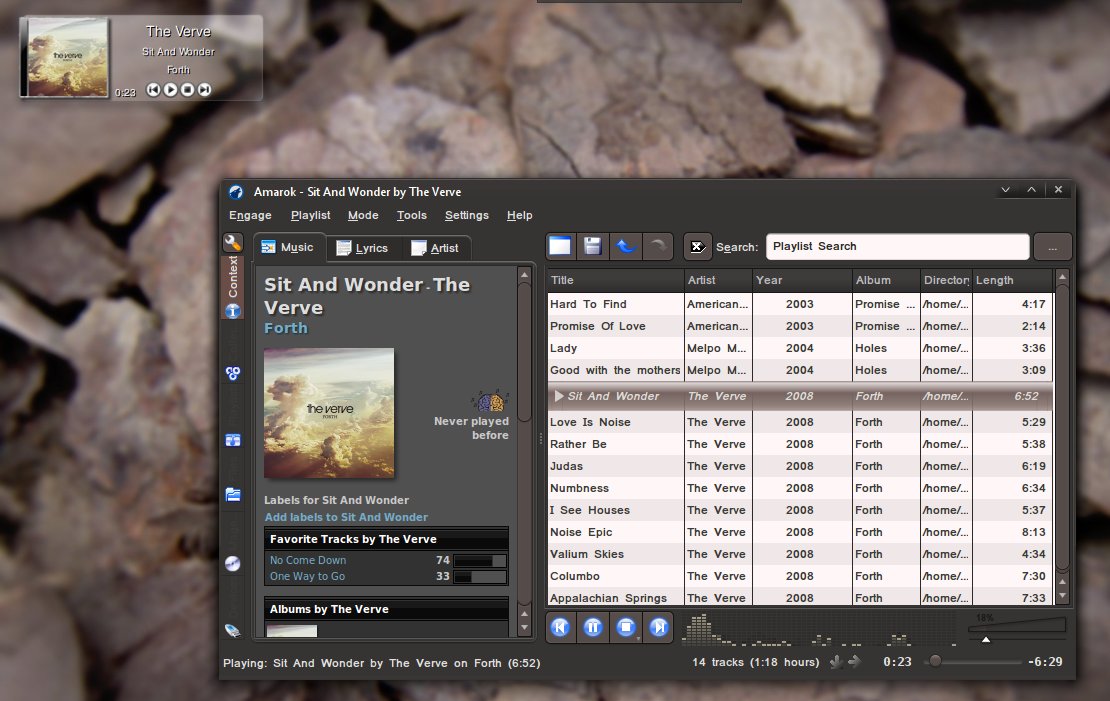Sort playlist by Artist column header
1110x701 pixels.
(718, 280)
